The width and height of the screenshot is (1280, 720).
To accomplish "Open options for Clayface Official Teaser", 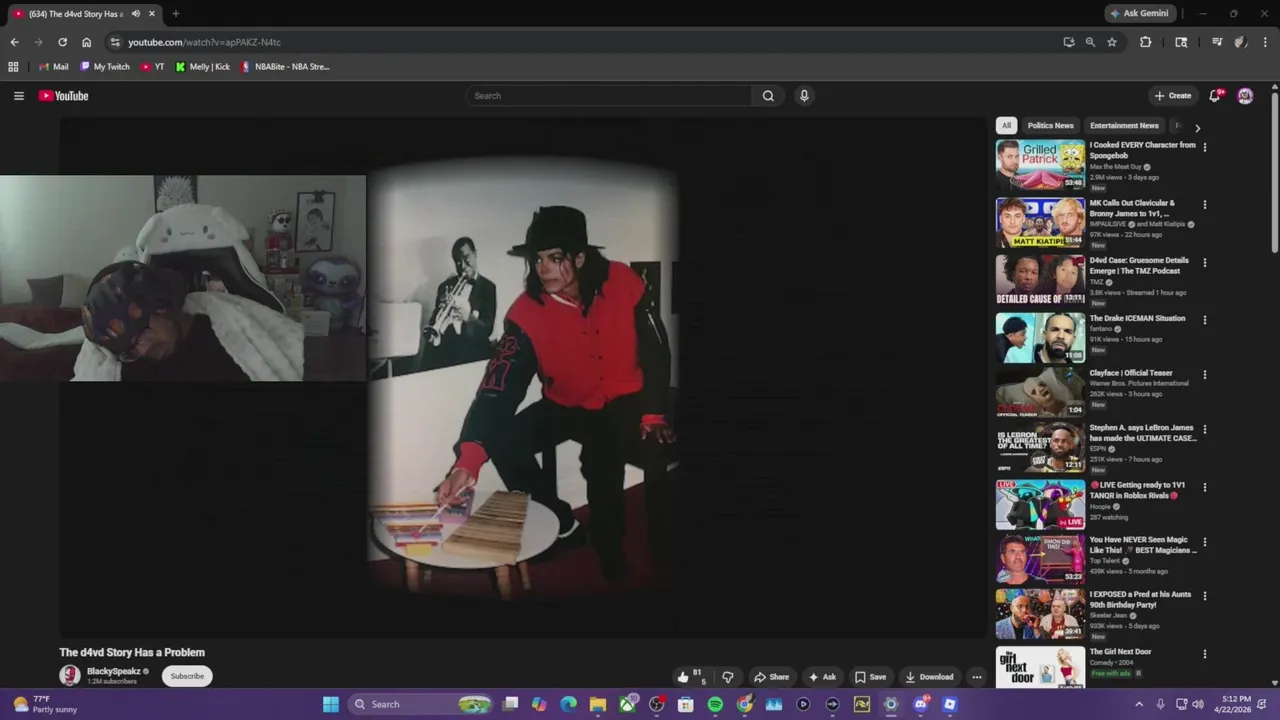I will coord(1204,375).
